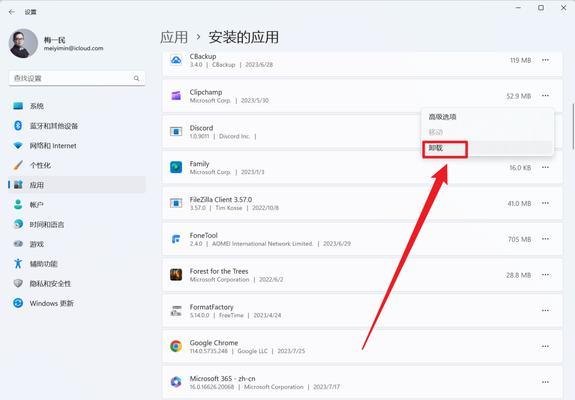Open more options for FormatFactory
This screenshot has width=575, height=400.
pyautogui.click(x=545, y=311)
